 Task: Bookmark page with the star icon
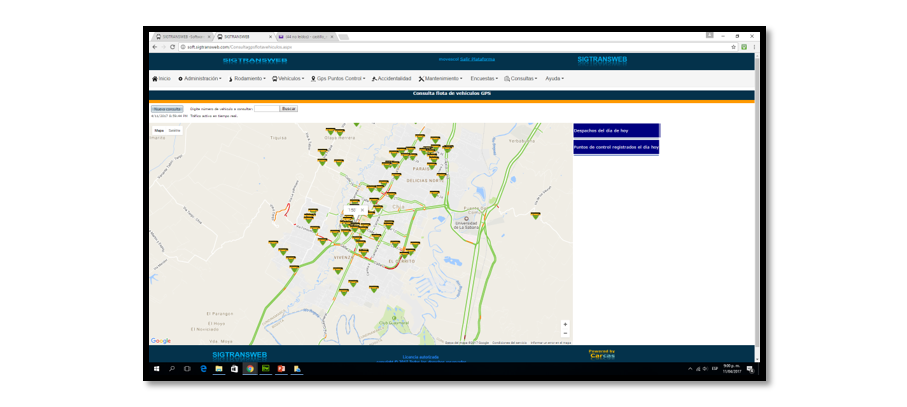tap(733, 47)
